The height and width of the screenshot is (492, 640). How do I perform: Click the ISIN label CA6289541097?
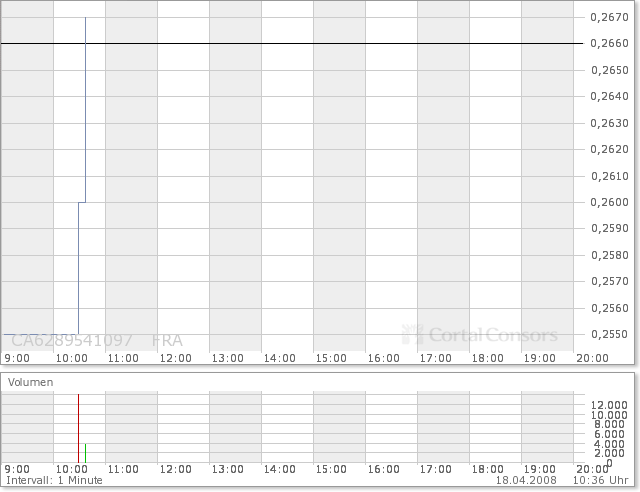(x=74, y=340)
